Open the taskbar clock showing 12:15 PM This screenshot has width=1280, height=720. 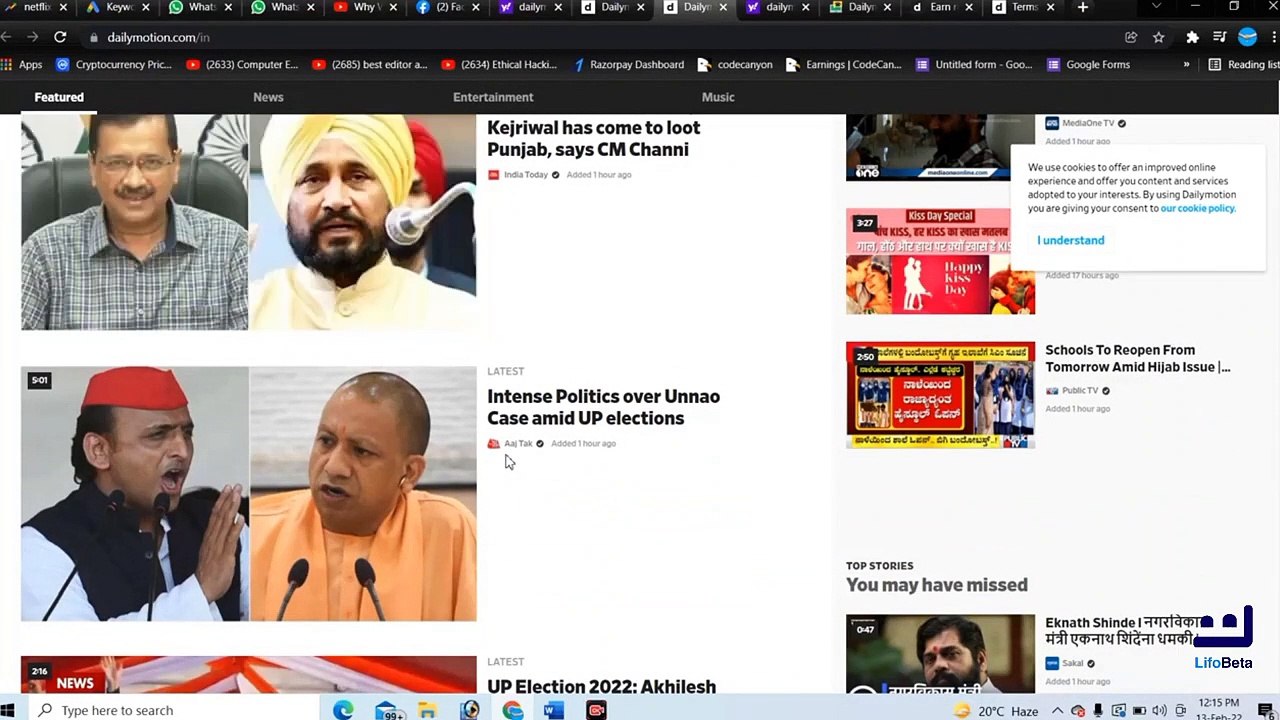[x=1218, y=710]
